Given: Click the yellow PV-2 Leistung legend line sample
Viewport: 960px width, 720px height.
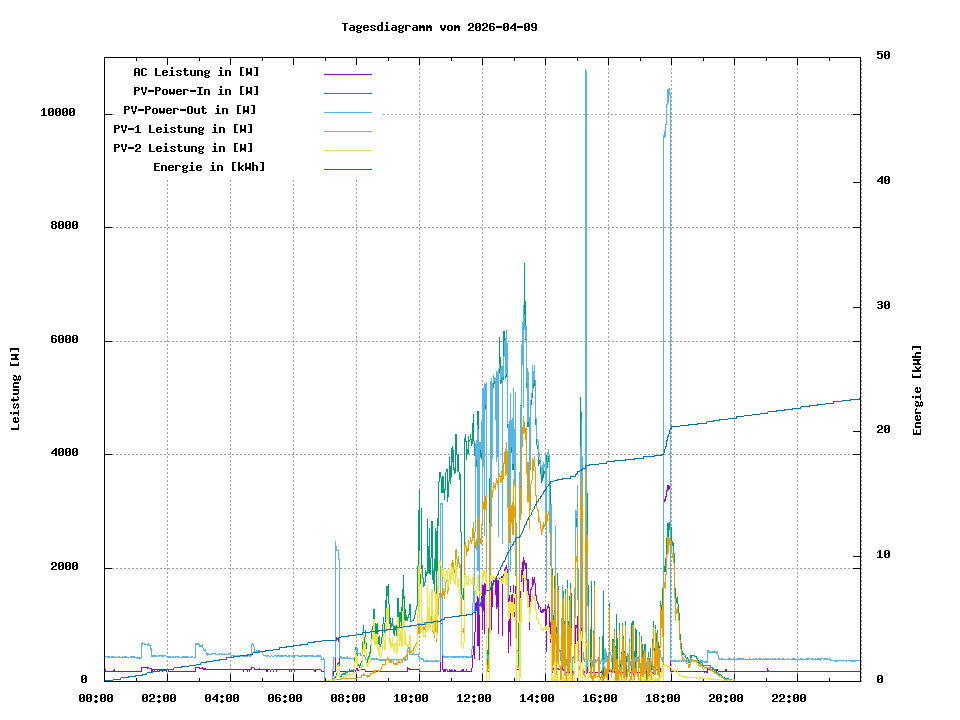Looking at the screenshot, I should pyautogui.click(x=347, y=149).
